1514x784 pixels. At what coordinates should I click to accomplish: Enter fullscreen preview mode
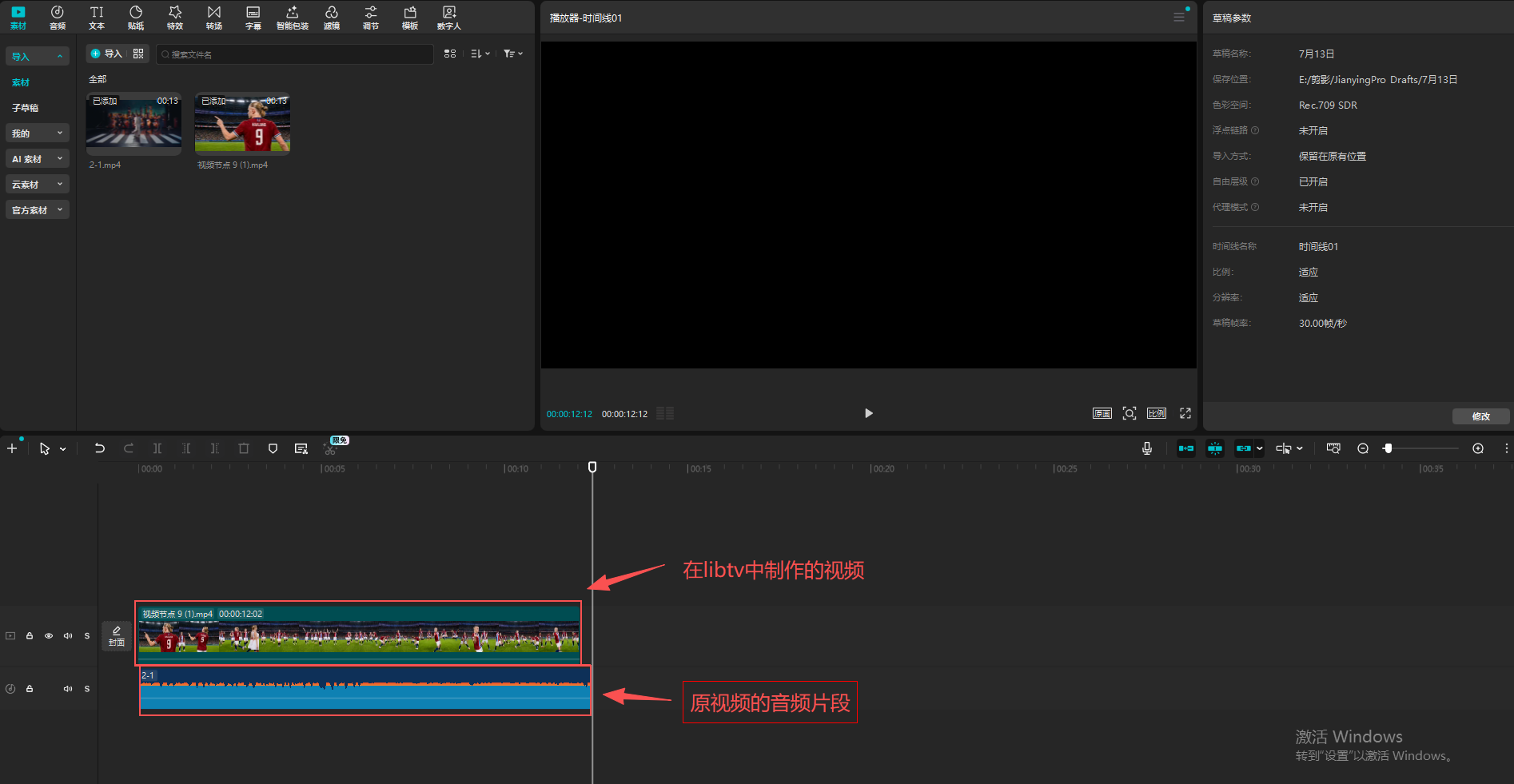point(1185,413)
